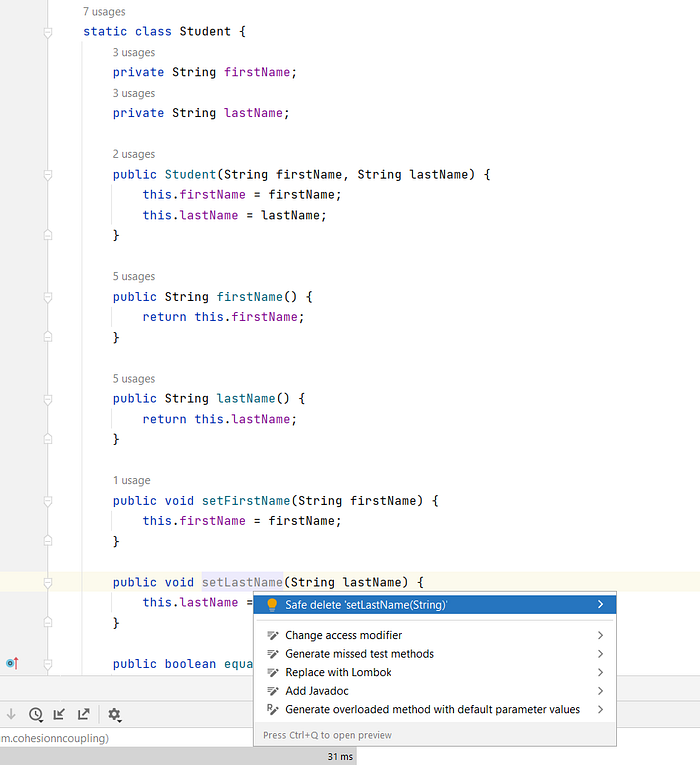
Task: Click the closing fold marker of firstName()
Action: [x=48, y=336]
